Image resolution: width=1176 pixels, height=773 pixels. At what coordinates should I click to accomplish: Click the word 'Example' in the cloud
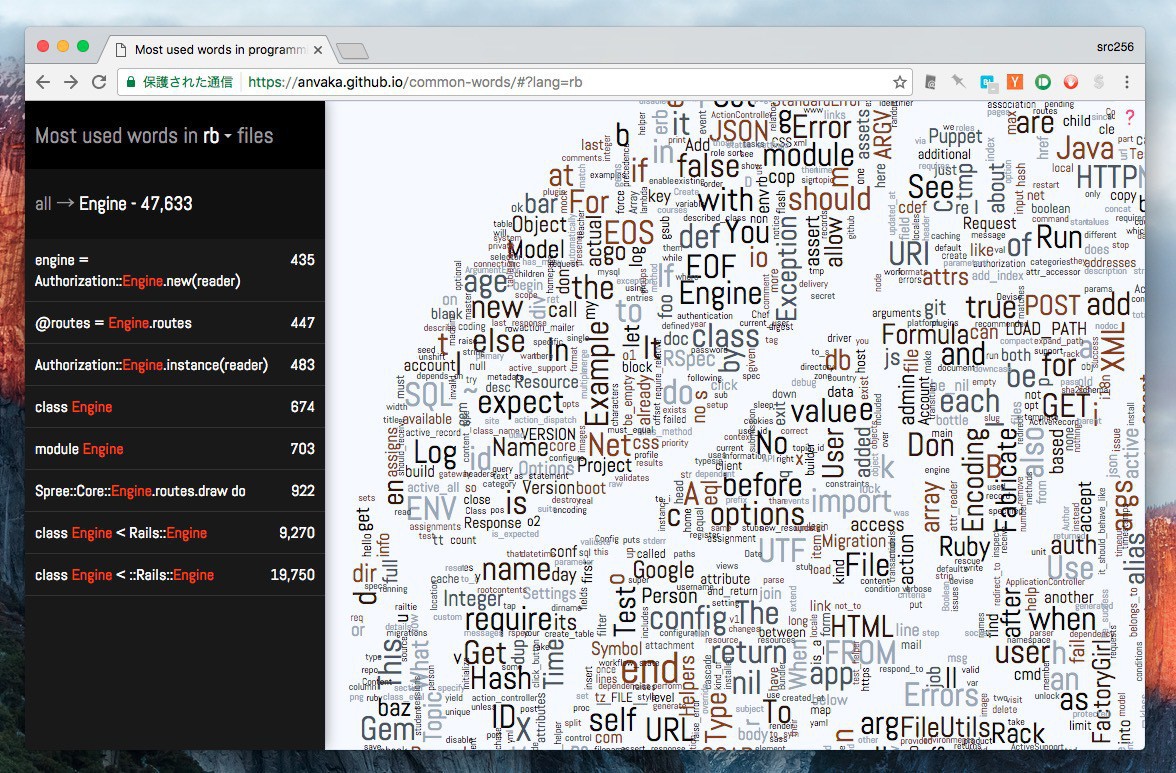(x=598, y=373)
